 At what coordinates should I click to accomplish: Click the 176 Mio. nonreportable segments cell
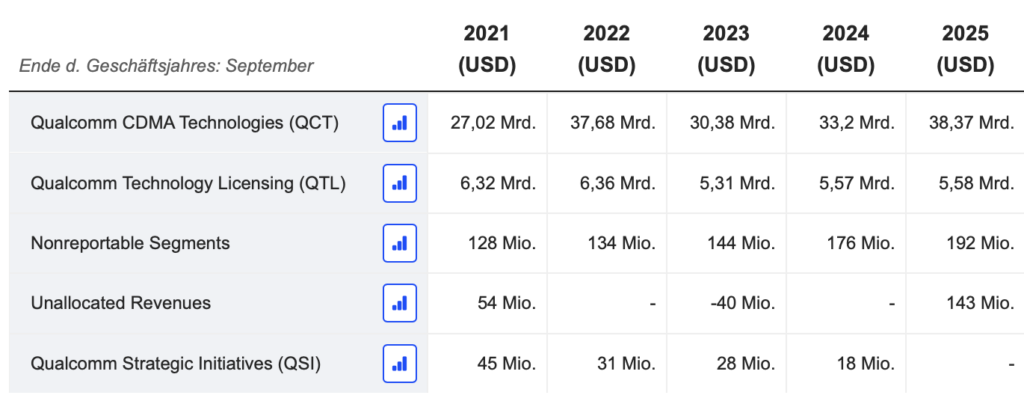pyautogui.click(x=861, y=244)
